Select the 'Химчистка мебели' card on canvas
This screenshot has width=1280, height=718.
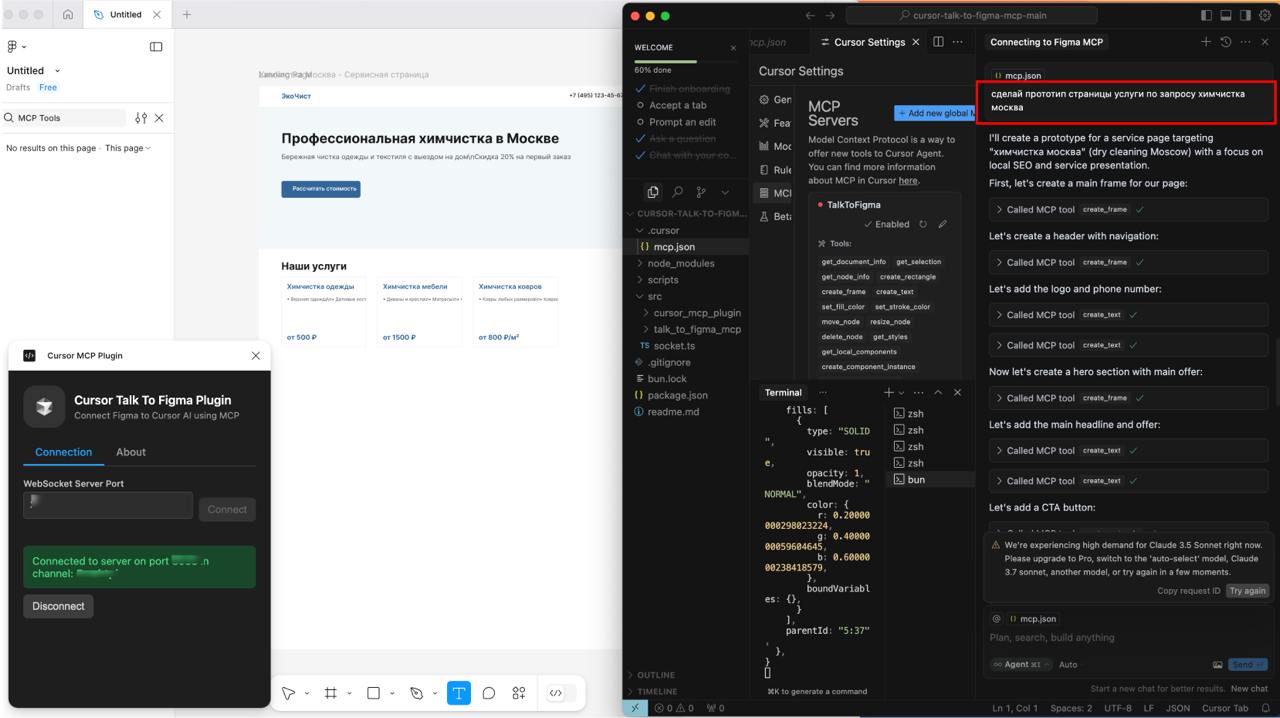point(420,312)
